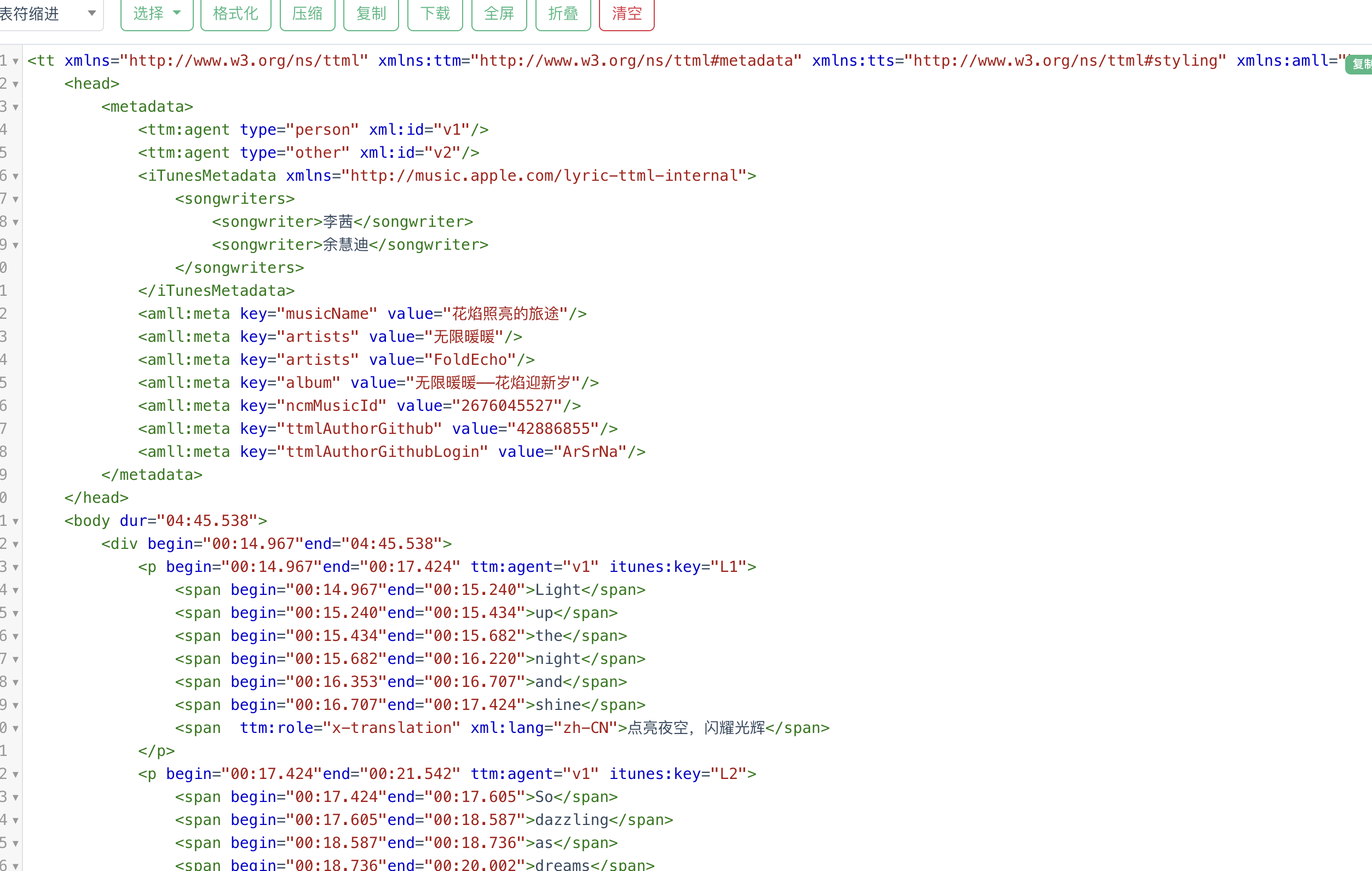Open the 表符缩进 indentation dropdown
This screenshot has width=1372, height=871.
click(50, 14)
